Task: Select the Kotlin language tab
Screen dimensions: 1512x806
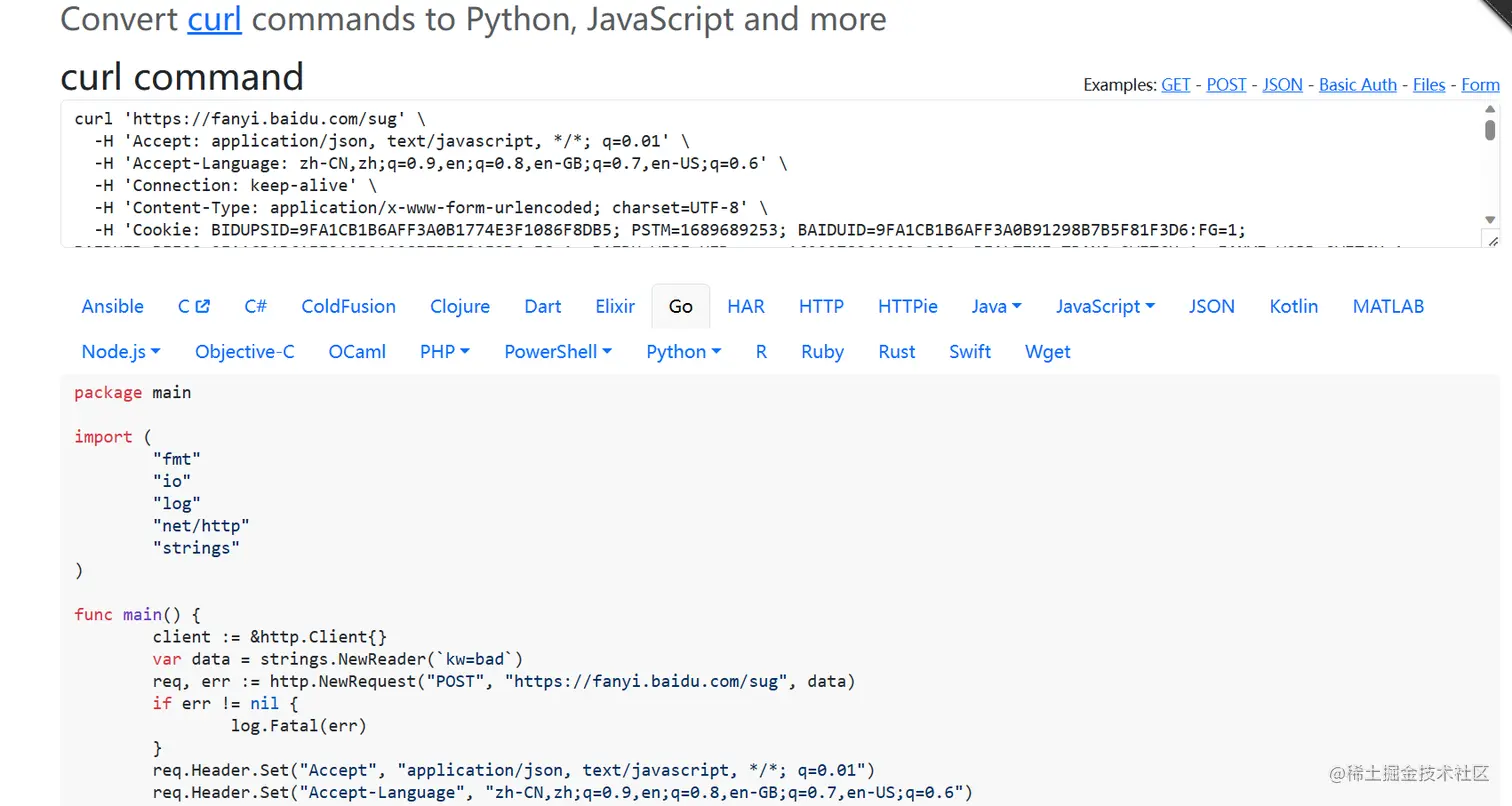Action: point(1293,307)
